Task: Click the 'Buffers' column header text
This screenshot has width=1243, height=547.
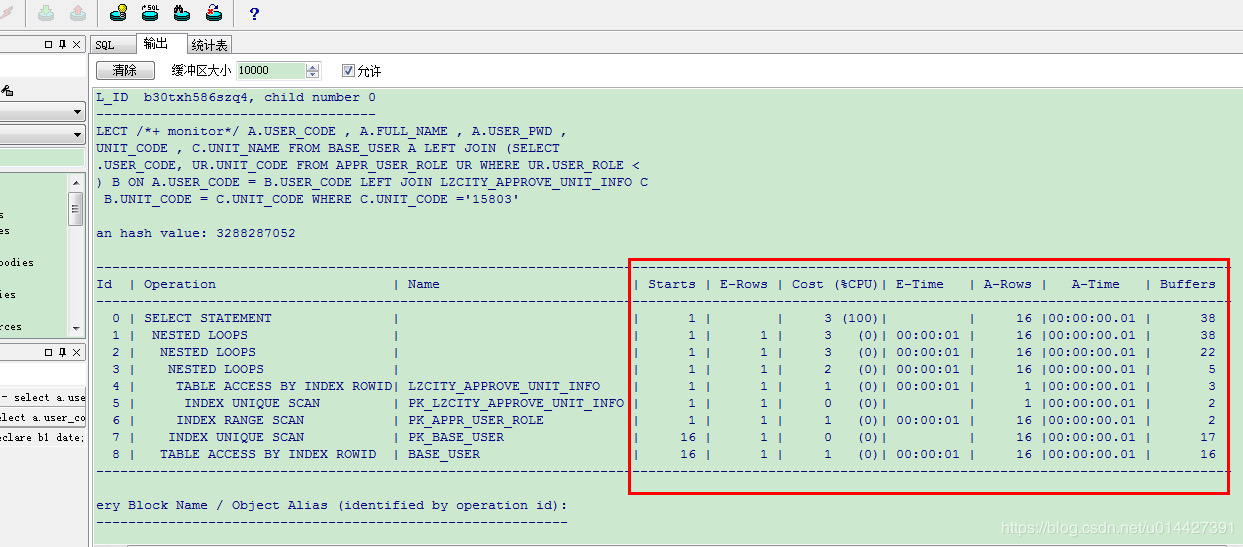Action: coord(1188,284)
